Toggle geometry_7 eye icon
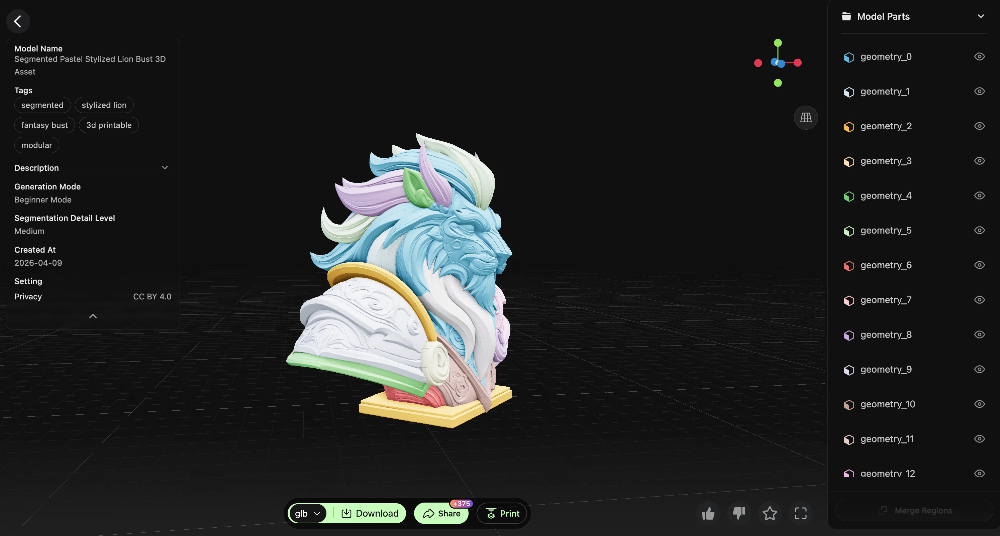 click(x=980, y=300)
